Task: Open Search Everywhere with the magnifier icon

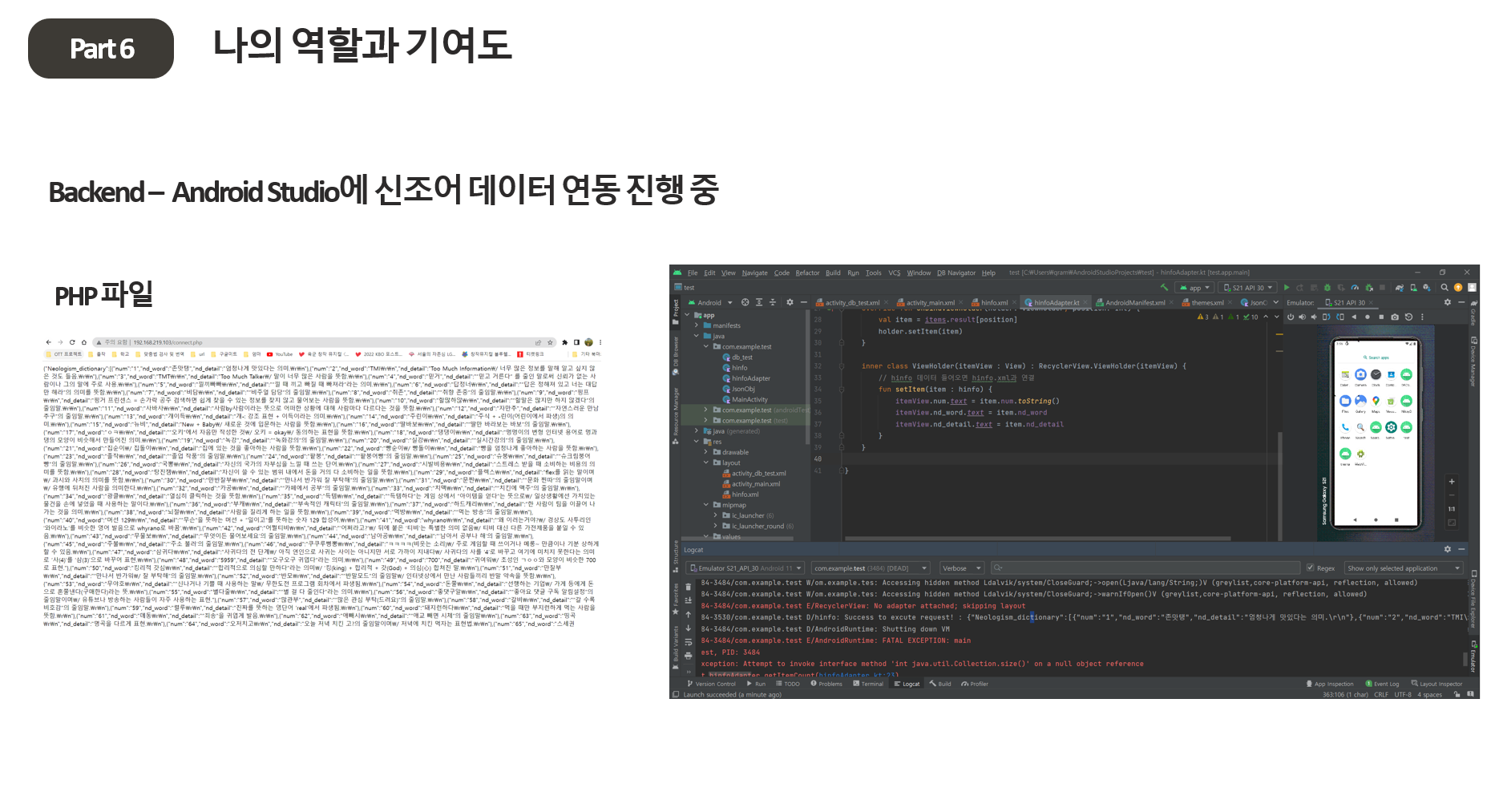Action: pyautogui.click(x=1444, y=287)
